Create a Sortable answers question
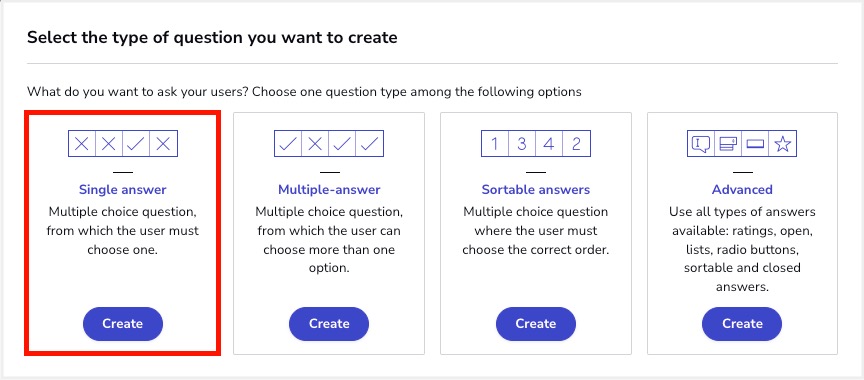The height and width of the screenshot is (380, 864). click(x=536, y=324)
